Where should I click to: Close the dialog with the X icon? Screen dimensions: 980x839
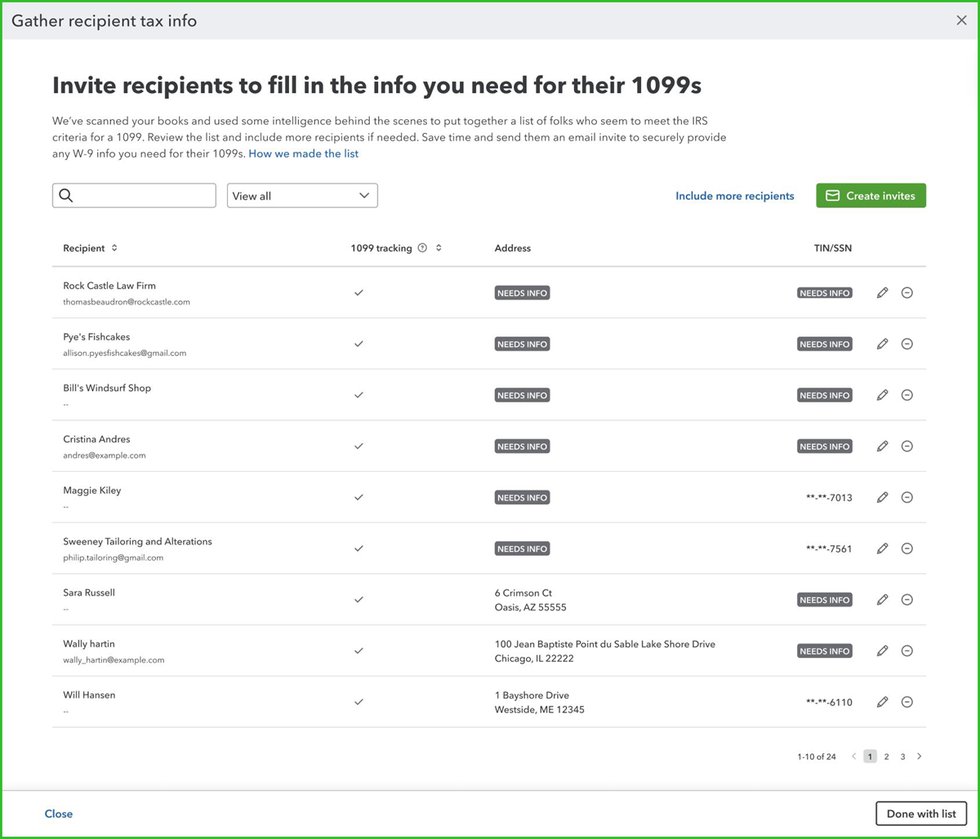[x=962, y=20]
